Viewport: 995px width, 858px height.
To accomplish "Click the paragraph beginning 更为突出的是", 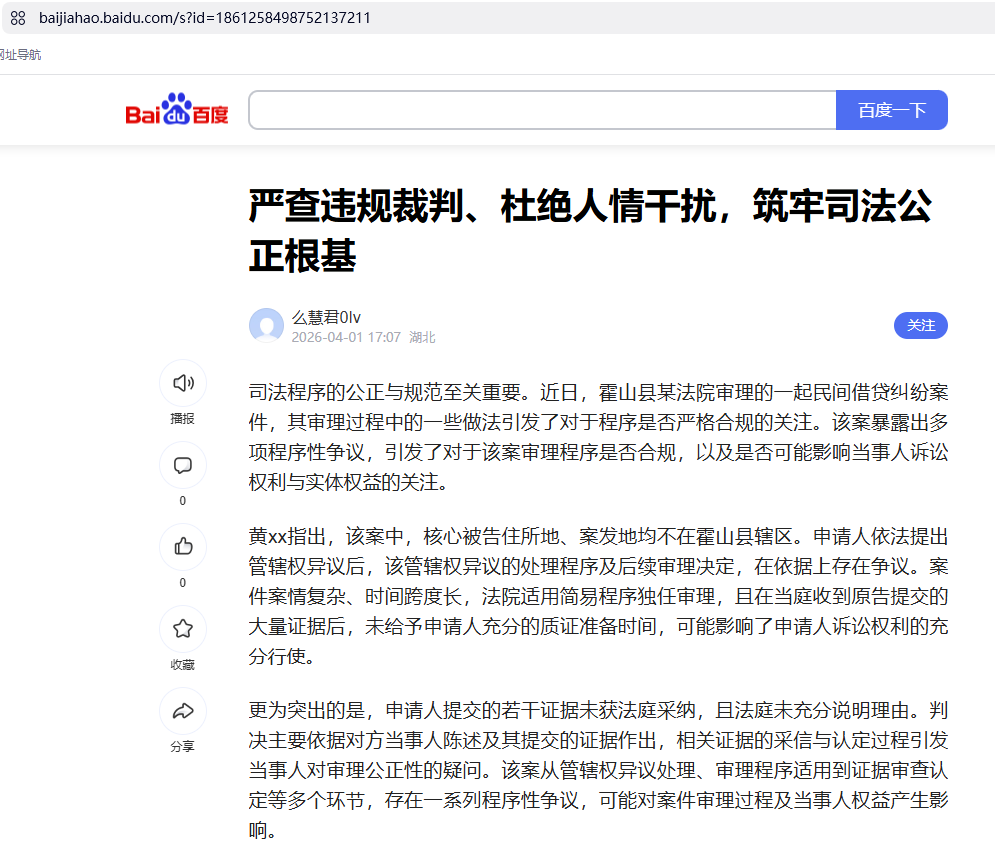I will [x=598, y=770].
